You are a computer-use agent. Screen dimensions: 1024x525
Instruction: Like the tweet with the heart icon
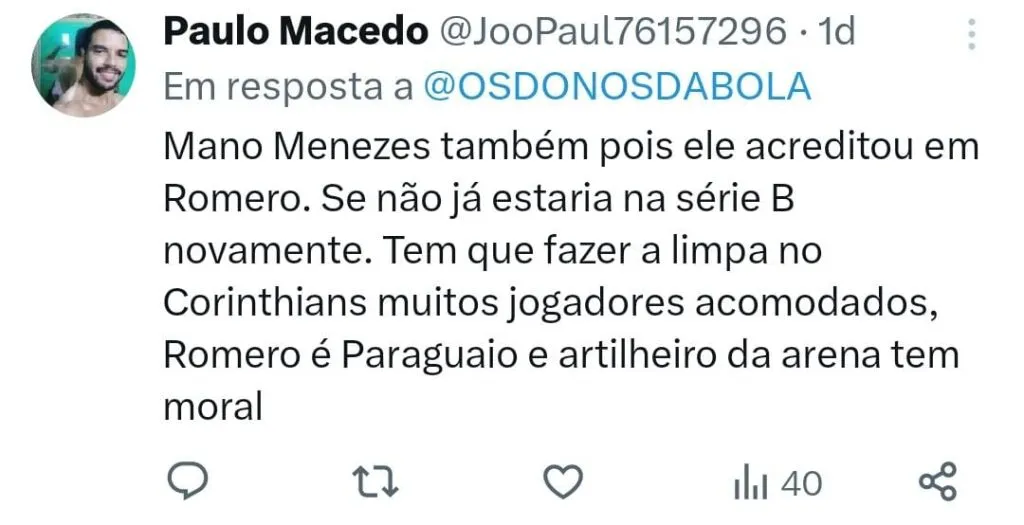563,483
